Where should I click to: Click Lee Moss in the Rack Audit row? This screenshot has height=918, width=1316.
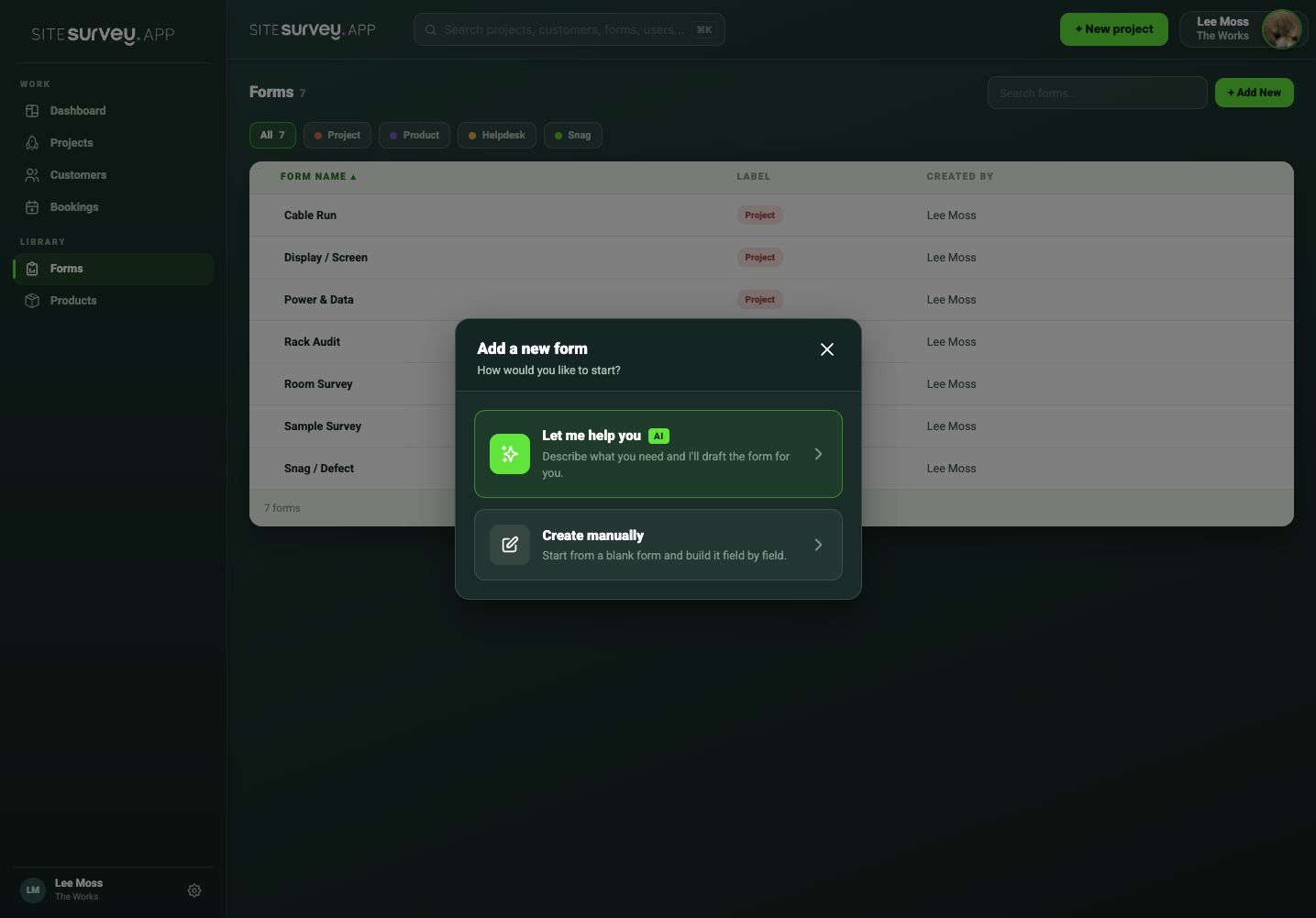[951, 342]
